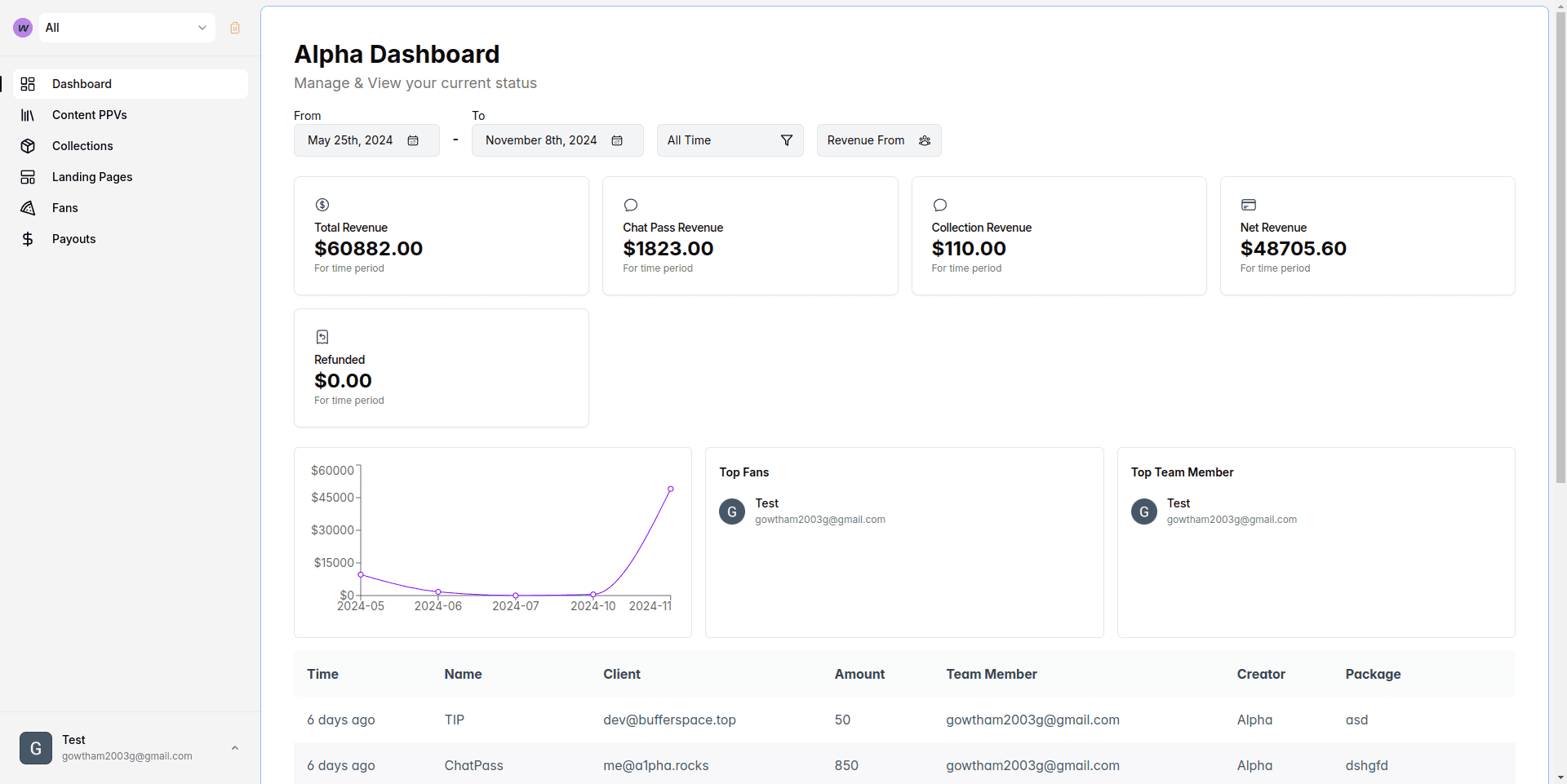This screenshot has width=1567, height=784.
Task: Click the amount 50 cell
Action: coord(842,720)
